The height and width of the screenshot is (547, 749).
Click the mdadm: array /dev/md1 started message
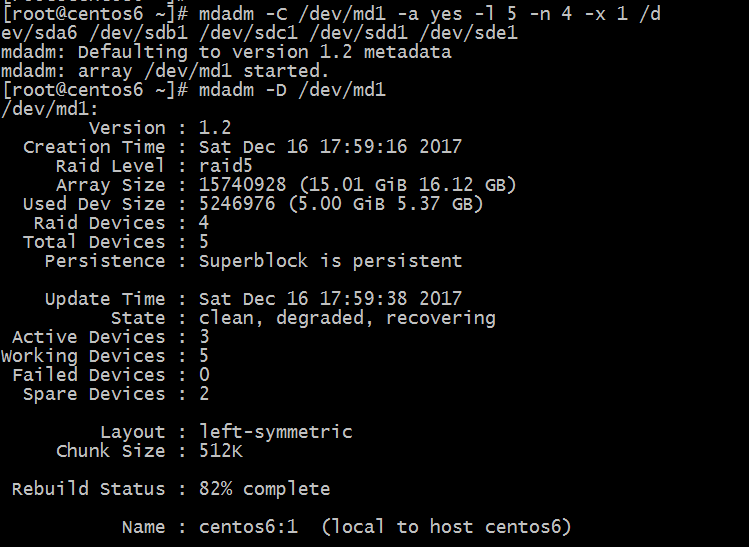coord(165,71)
